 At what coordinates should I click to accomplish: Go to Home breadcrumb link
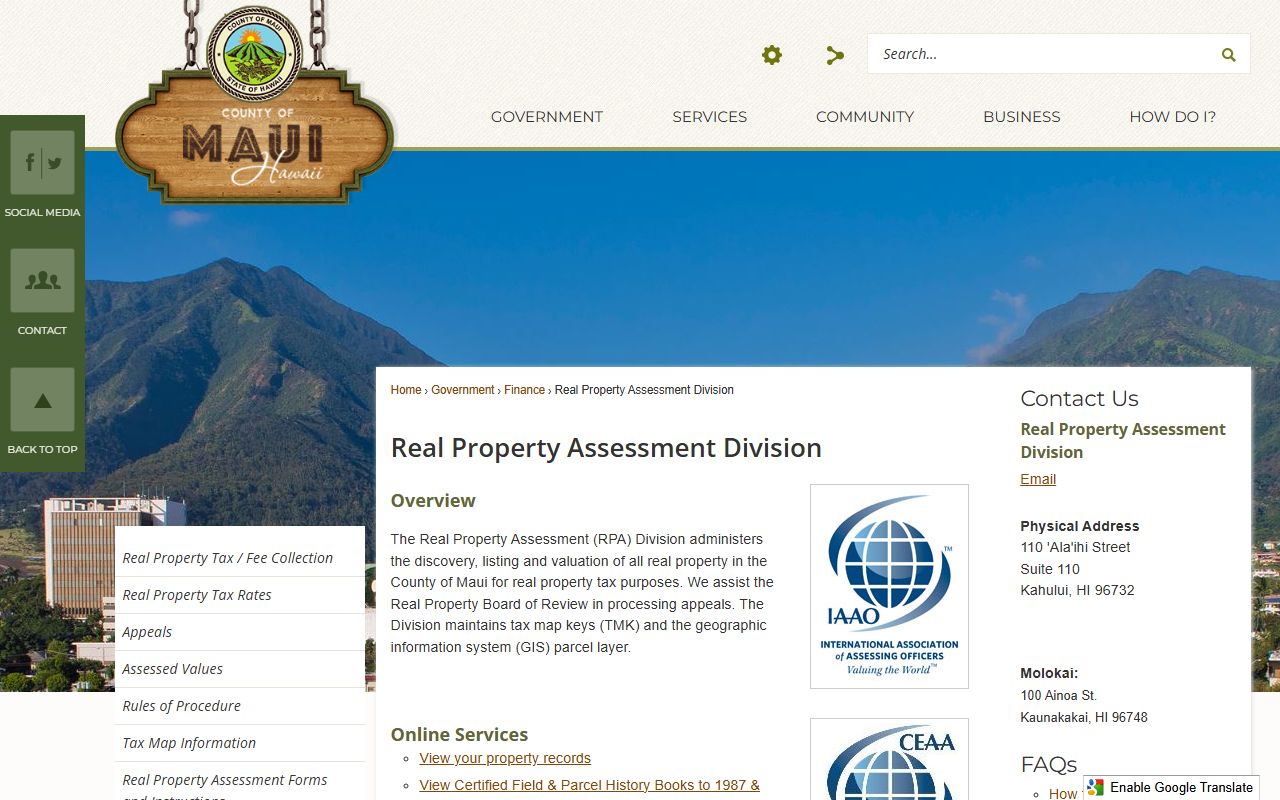tap(406, 390)
